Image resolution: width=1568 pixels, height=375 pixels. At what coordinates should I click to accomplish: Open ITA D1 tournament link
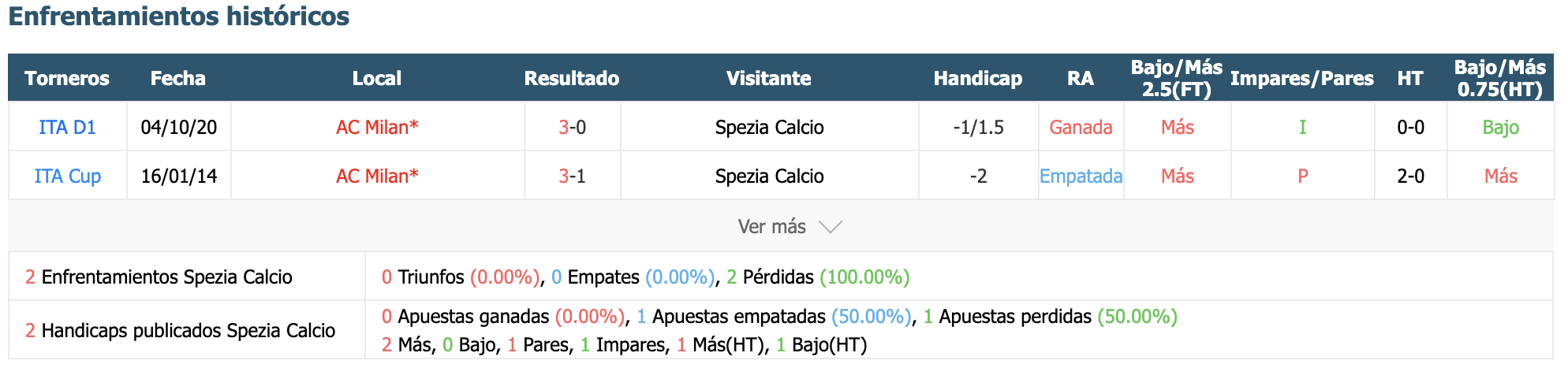coord(67,127)
